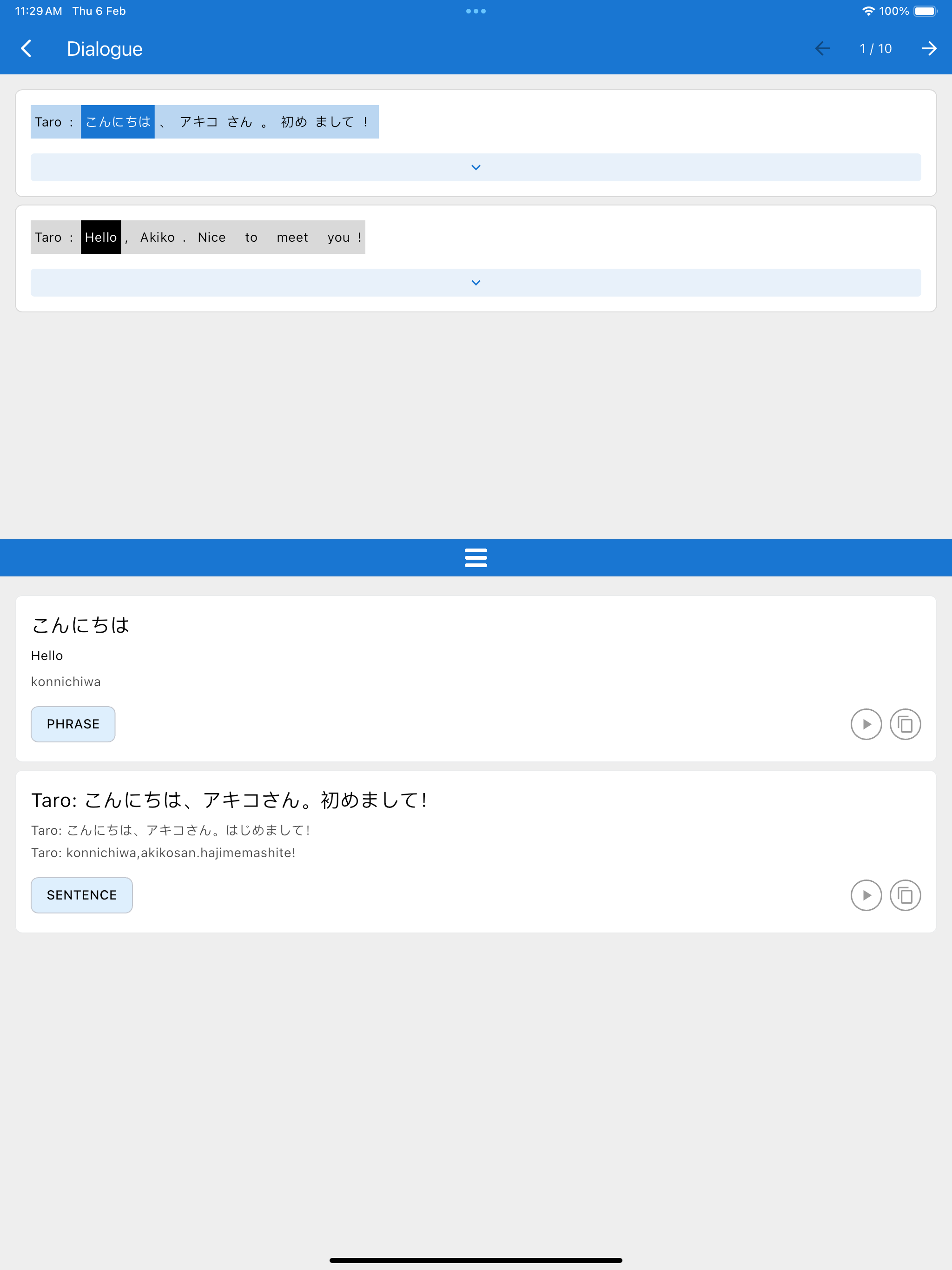Select the word 初め in the Japanese line
952x1270 pixels.
point(293,122)
